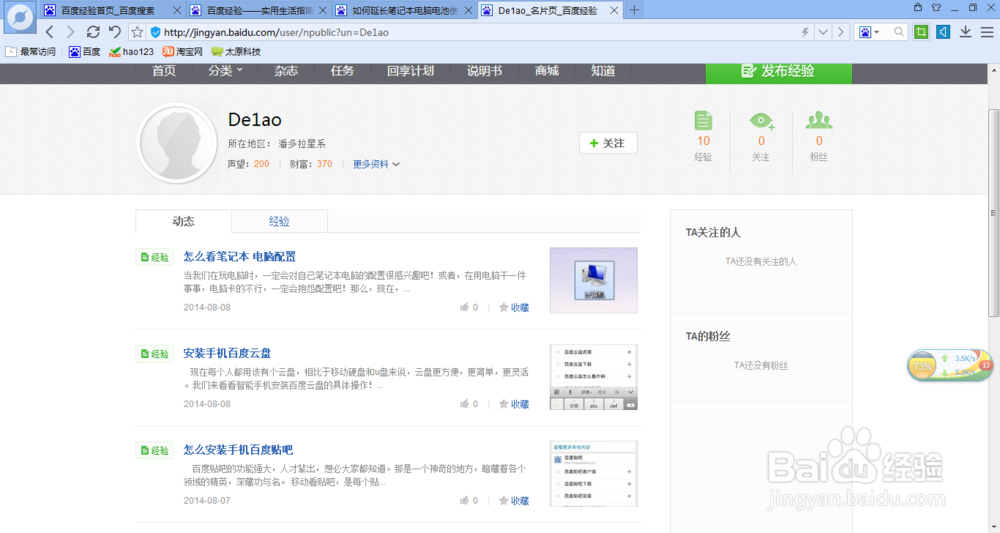Click 收藏 for 怎么安装手机百度贴吧
This screenshot has width=1000, height=533.
pyautogui.click(x=514, y=500)
